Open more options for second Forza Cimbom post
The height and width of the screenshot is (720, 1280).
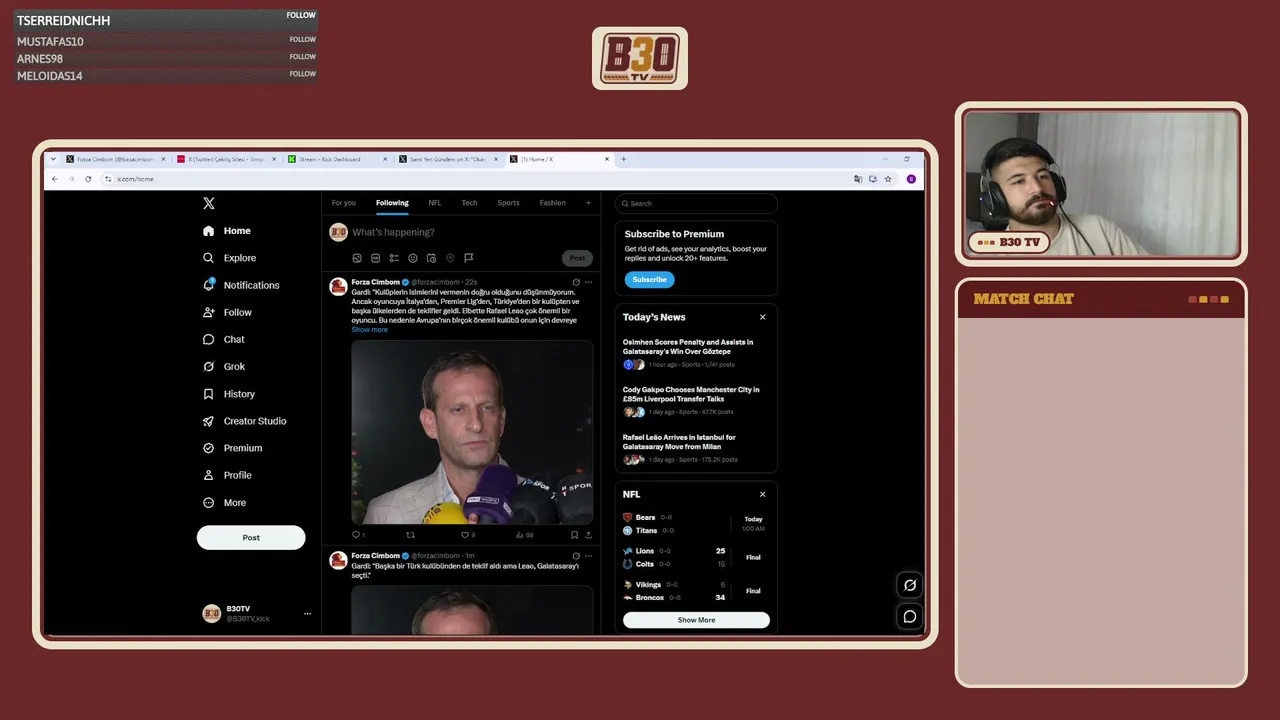[588, 556]
